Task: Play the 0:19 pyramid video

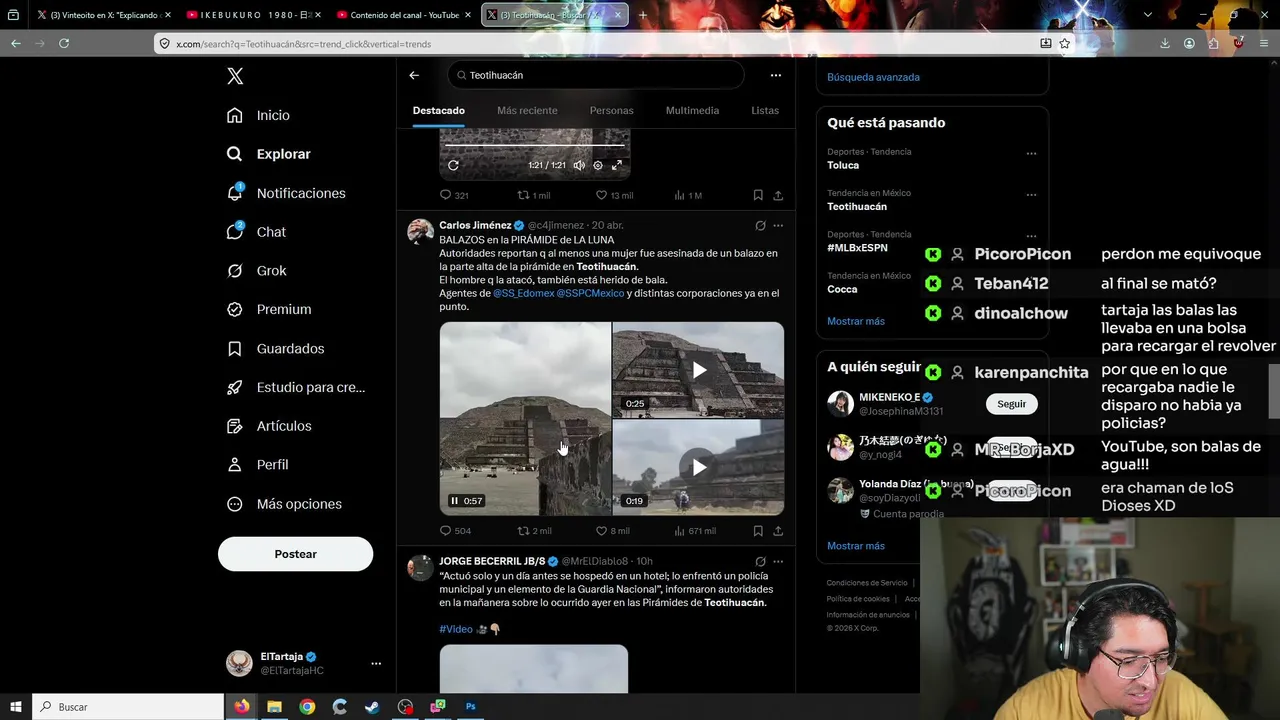Action: pos(699,467)
